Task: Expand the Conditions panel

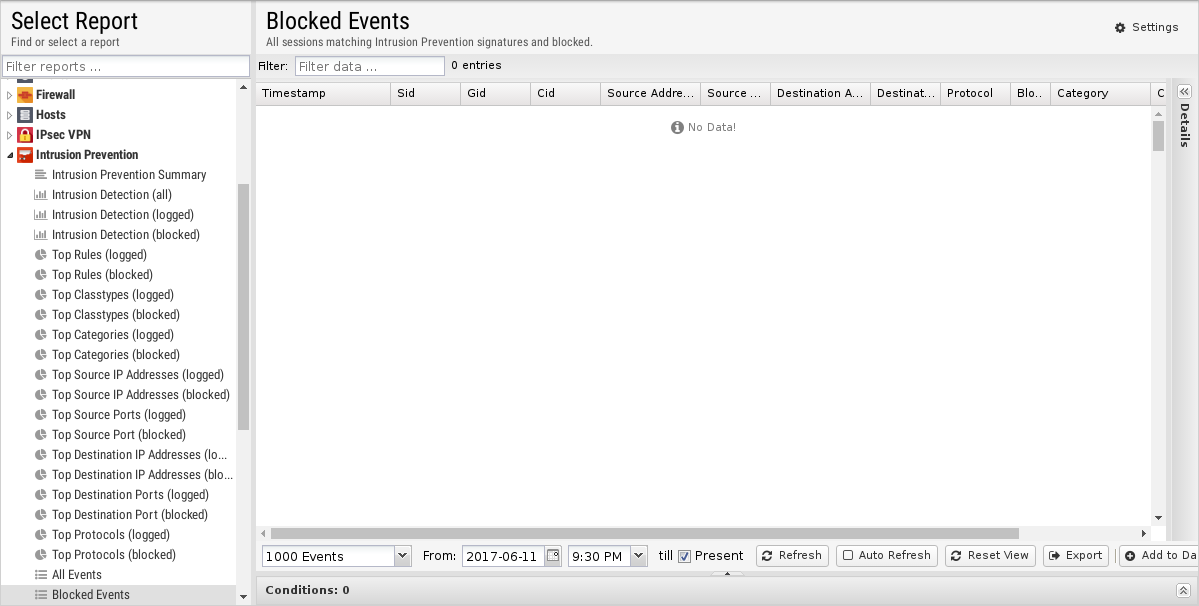Action: point(1182,591)
